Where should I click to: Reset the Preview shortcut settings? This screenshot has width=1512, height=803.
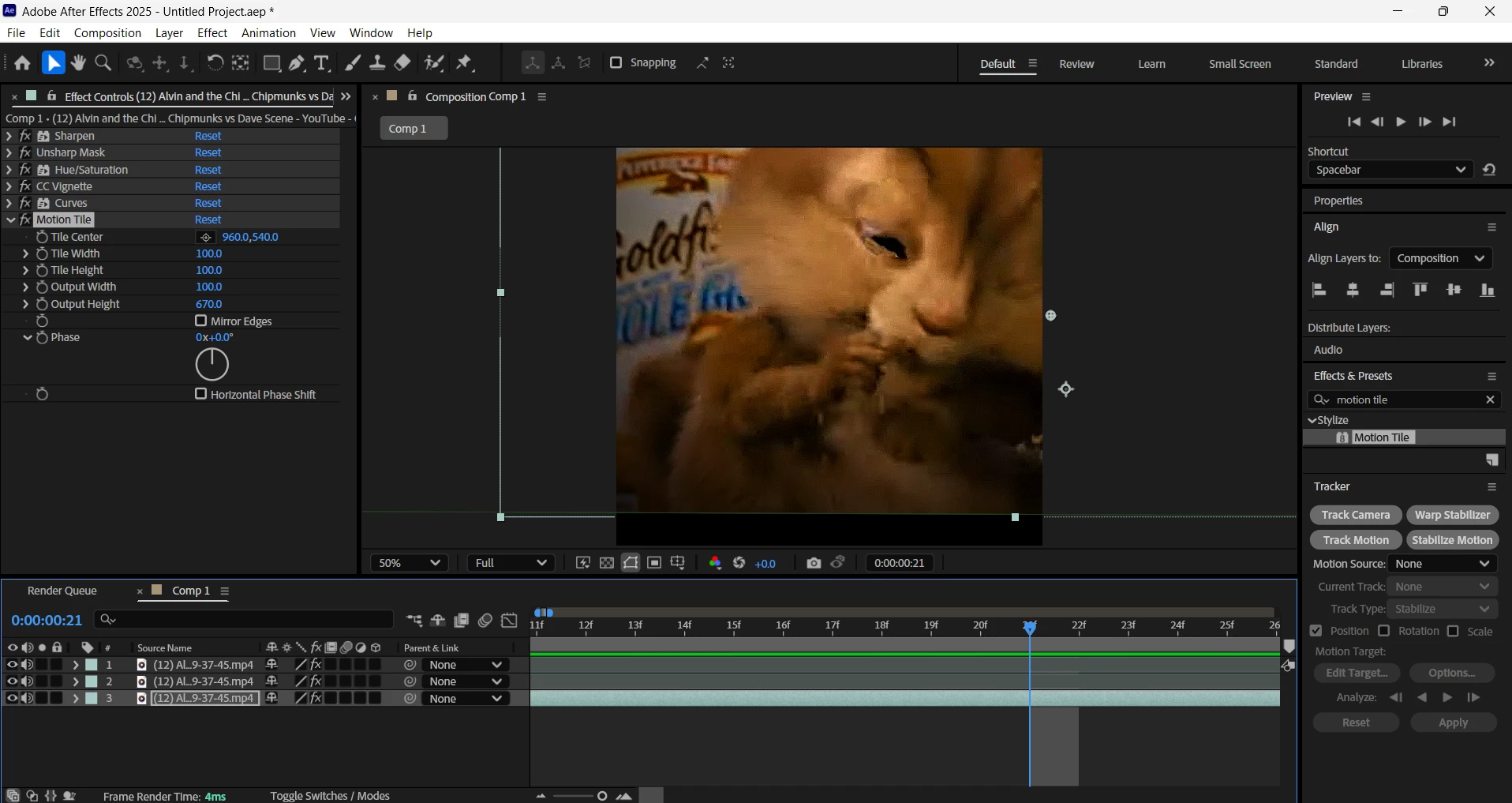(x=1489, y=170)
